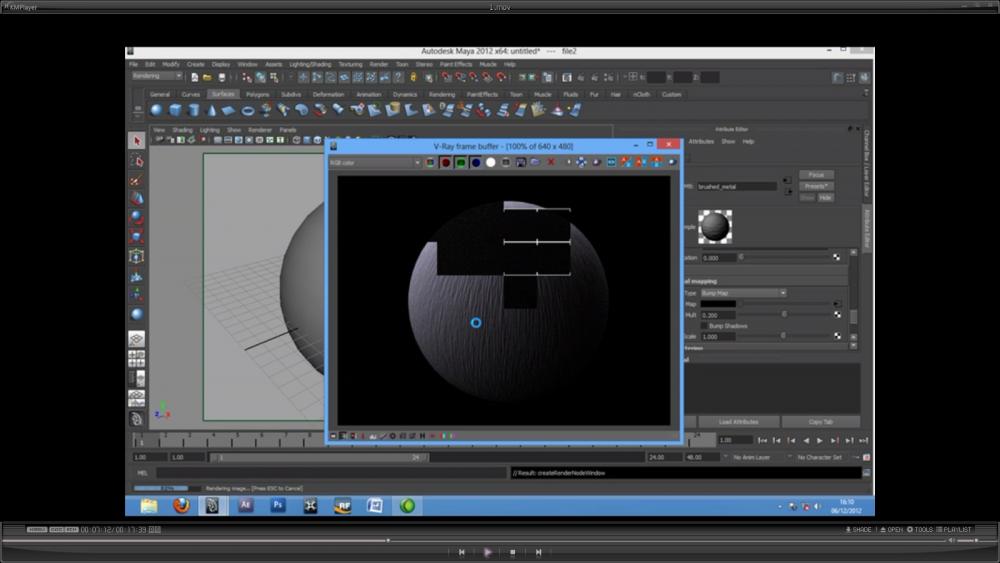This screenshot has width=1000, height=563.
Task: Open the viewport Shading menu
Action: (182, 130)
